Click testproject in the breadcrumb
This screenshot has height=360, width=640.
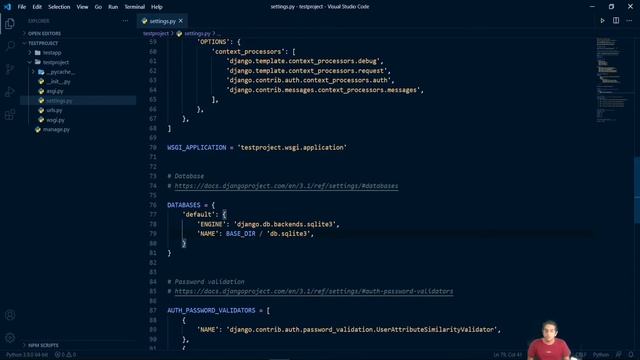click(156, 33)
